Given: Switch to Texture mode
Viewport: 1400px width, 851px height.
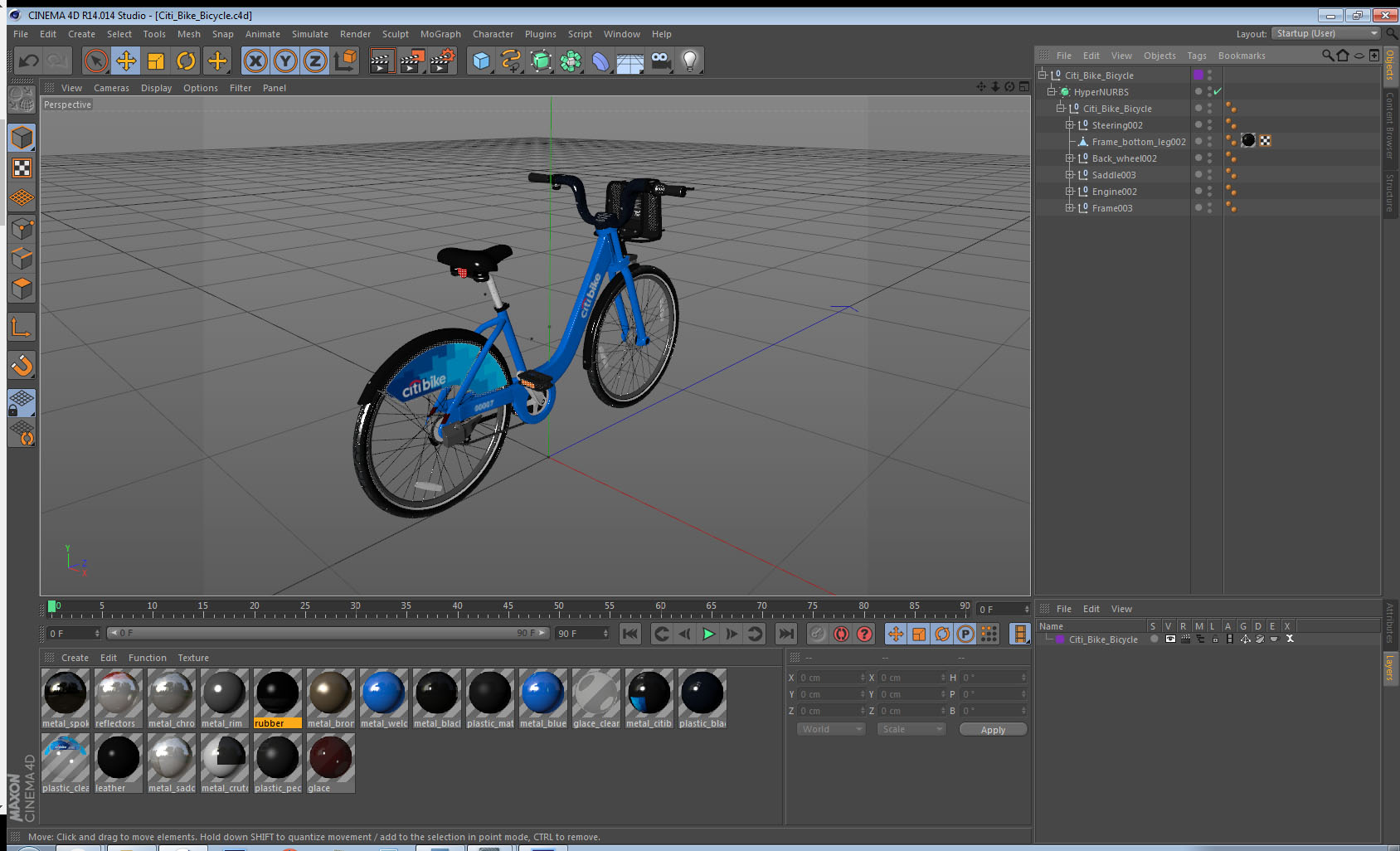Looking at the screenshot, I should [22, 168].
